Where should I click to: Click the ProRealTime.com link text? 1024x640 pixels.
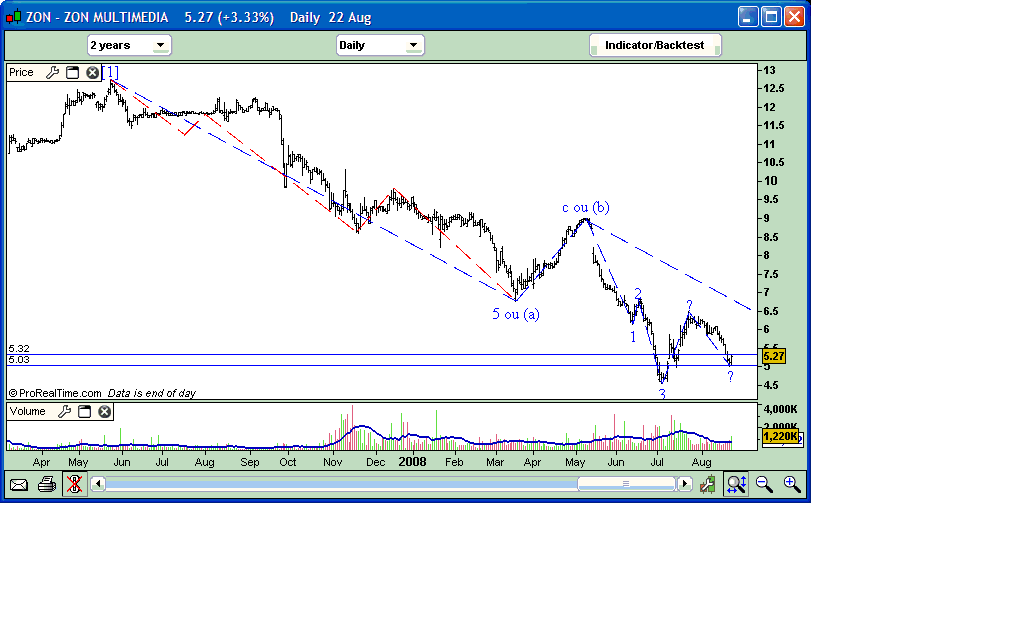60,393
